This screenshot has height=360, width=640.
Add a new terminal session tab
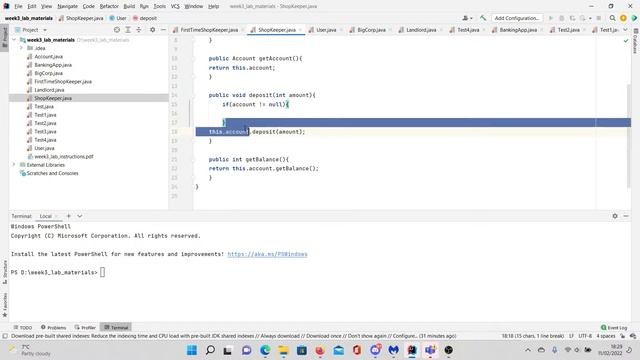pos(69,216)
